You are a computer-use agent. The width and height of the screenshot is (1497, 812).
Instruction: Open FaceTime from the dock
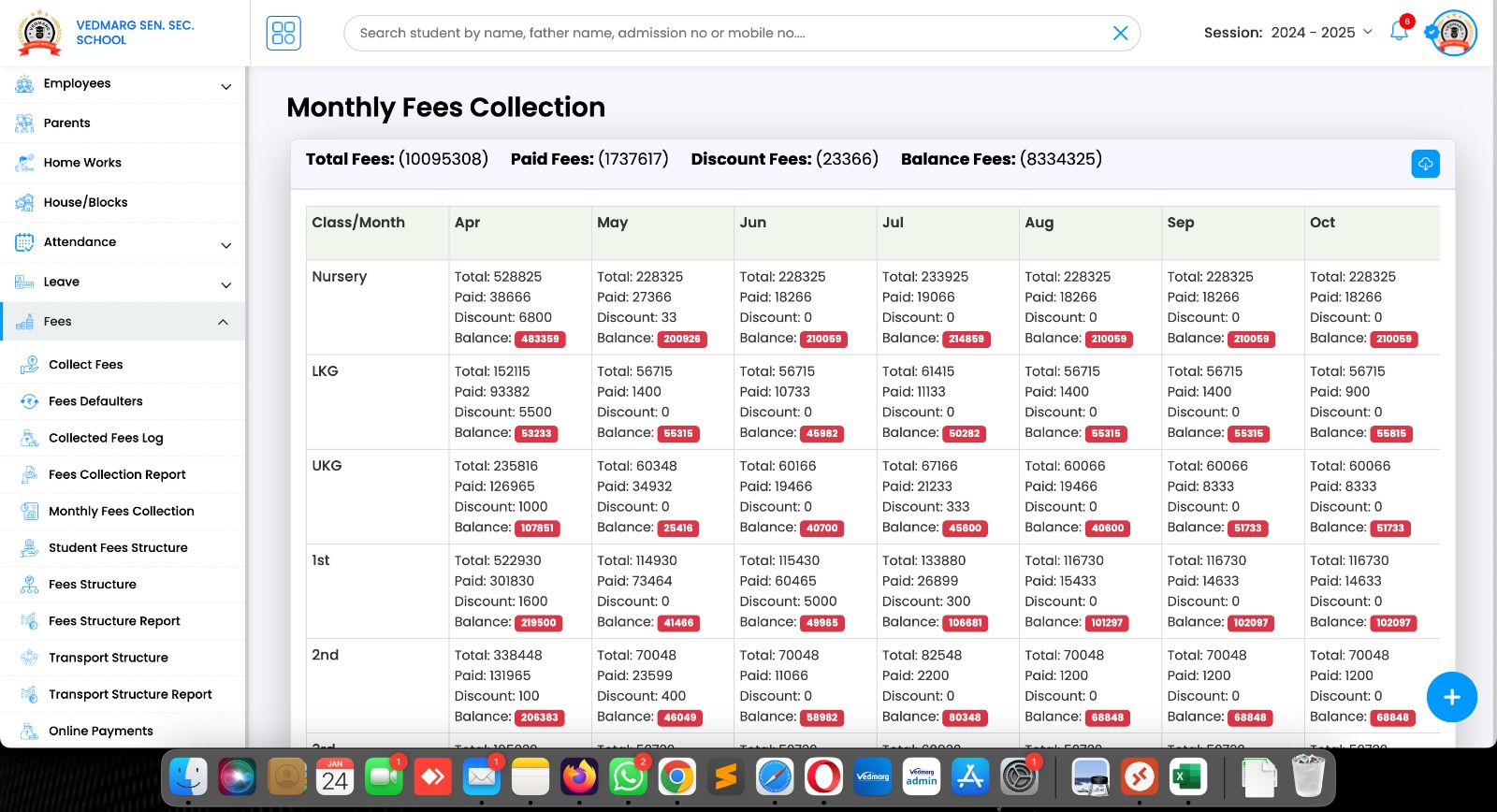(384, 776)
